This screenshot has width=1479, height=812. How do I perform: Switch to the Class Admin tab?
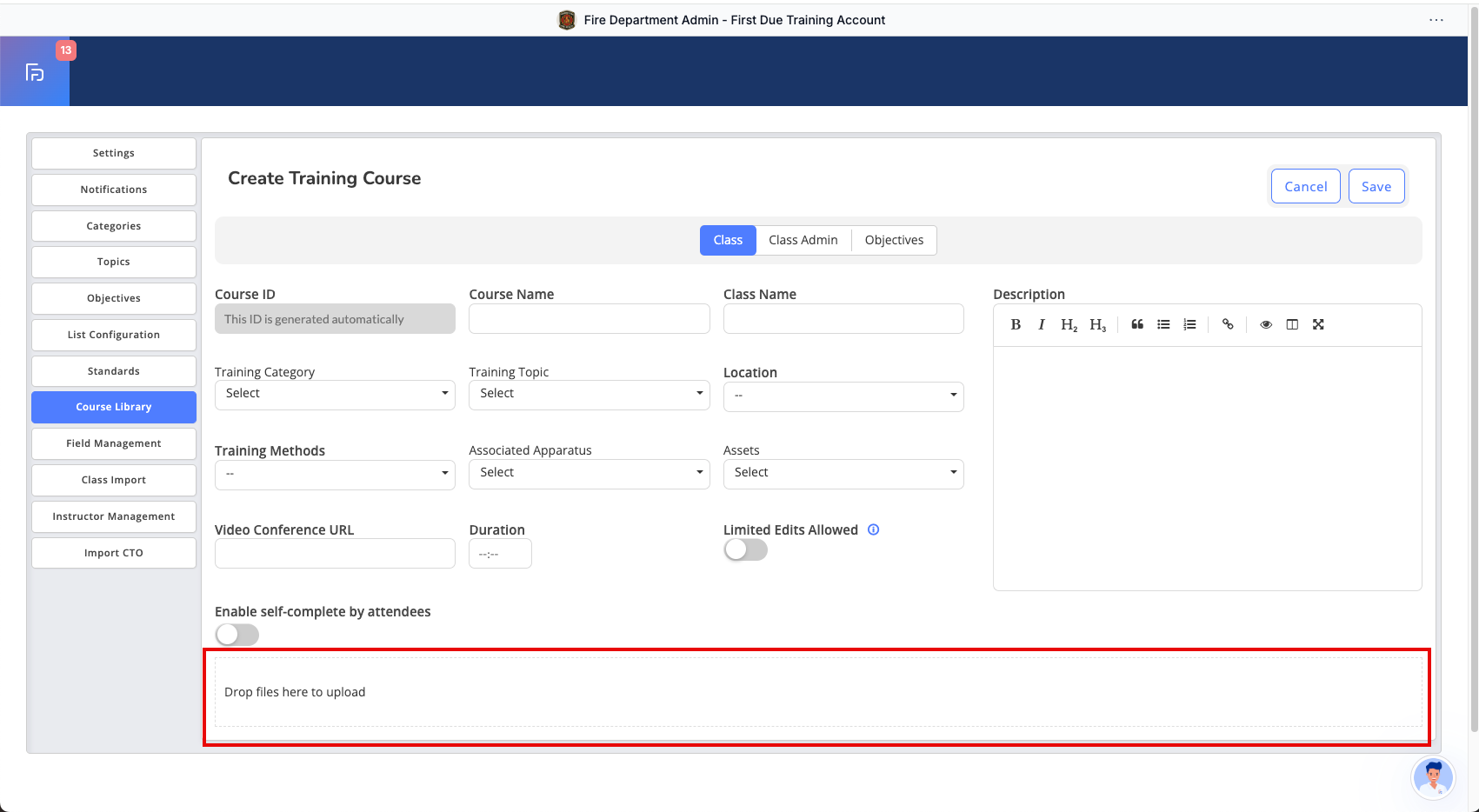pyautogui.click(x=803, y=240)
